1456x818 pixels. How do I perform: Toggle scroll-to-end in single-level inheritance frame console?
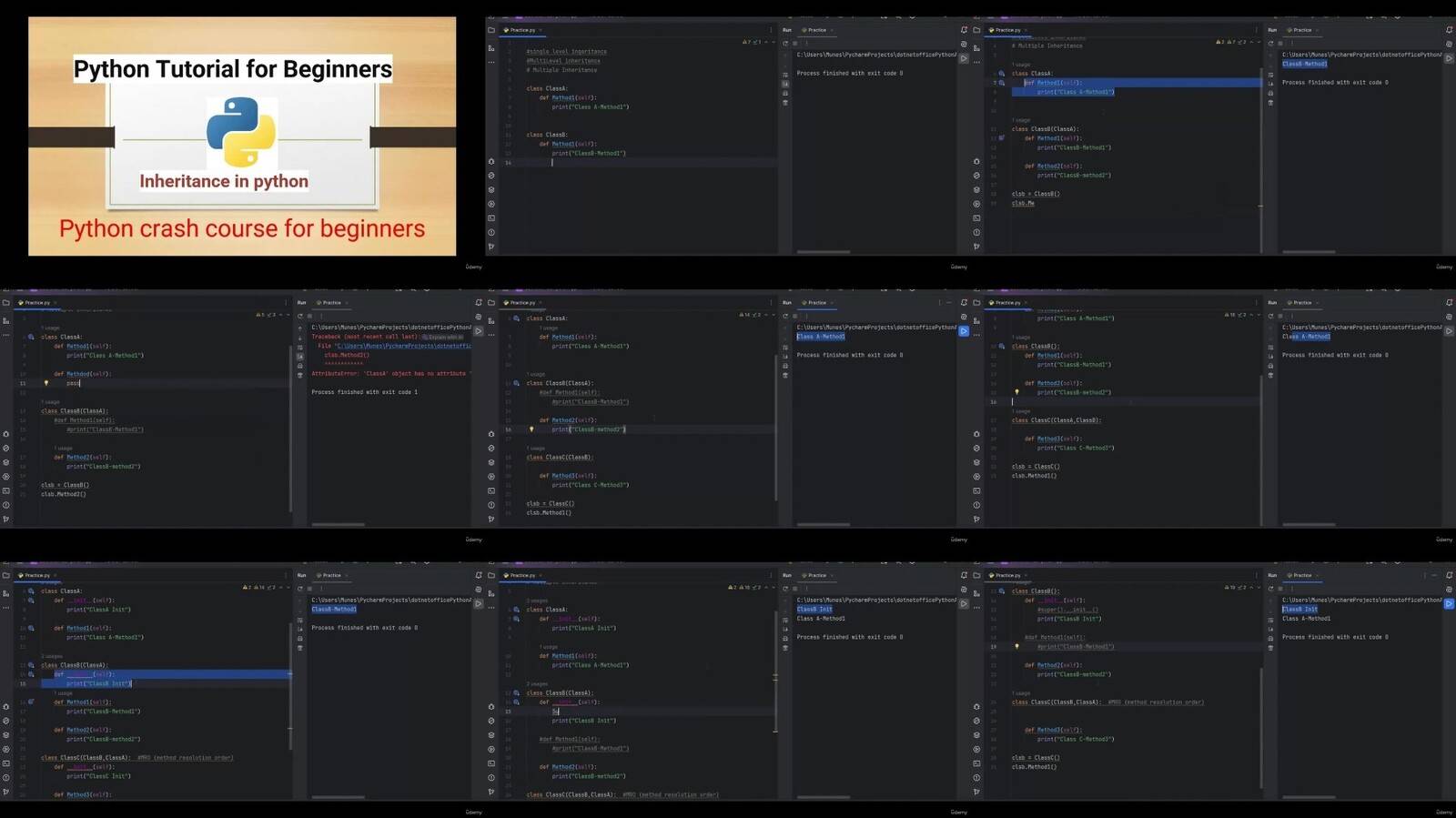(x=785, y=84)
